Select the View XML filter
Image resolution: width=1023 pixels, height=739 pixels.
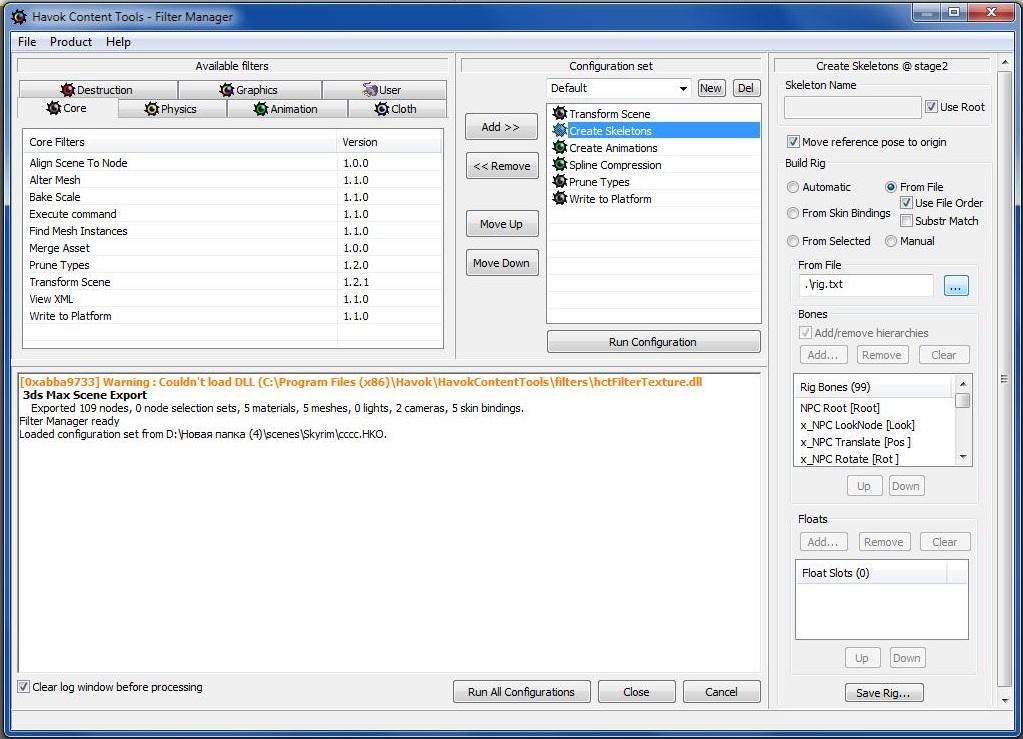pyautogui.click(x=232, y=299)
